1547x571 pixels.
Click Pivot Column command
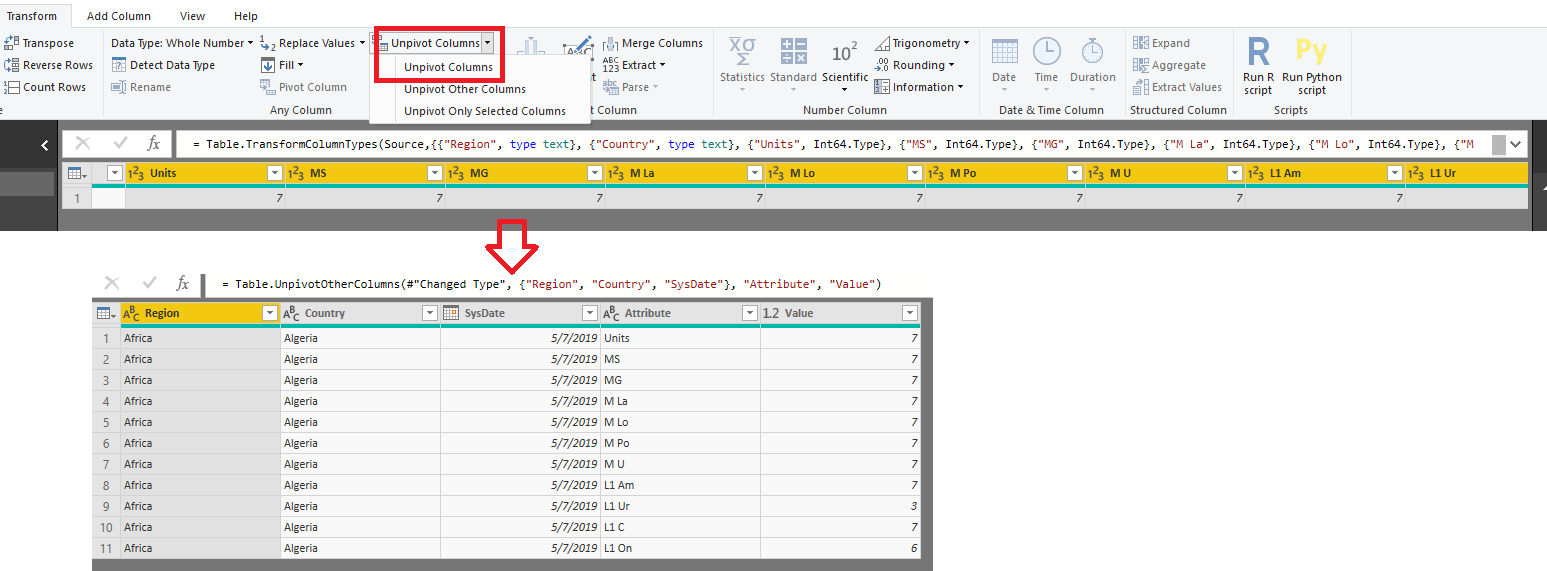point(303,87)
